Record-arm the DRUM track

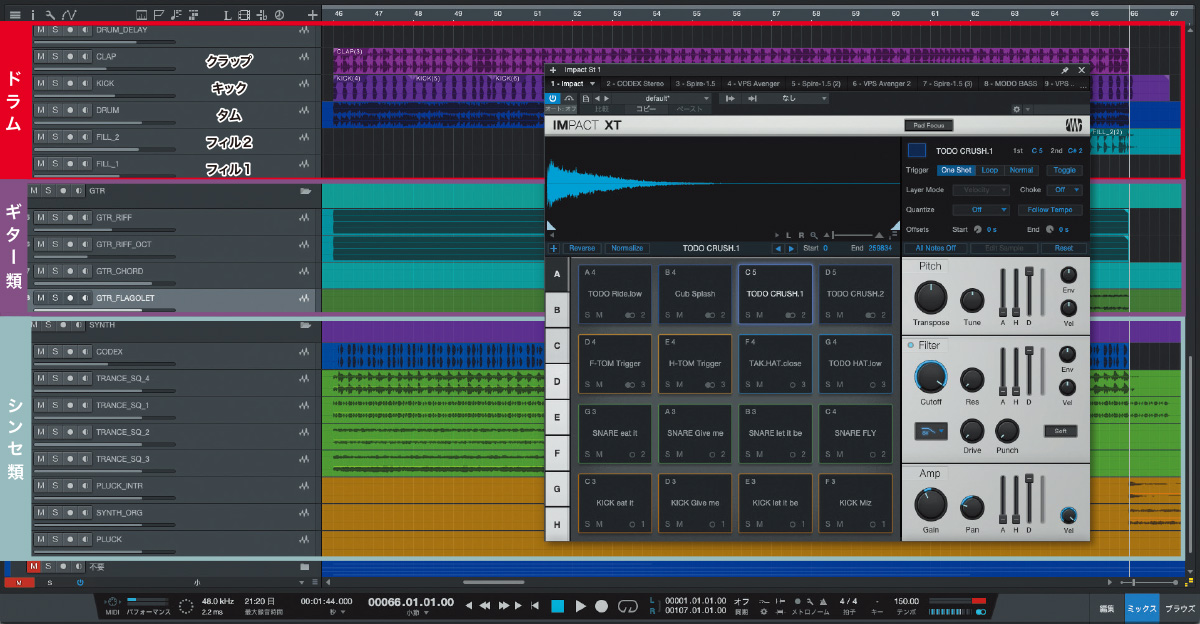click(x=69, y=110)
